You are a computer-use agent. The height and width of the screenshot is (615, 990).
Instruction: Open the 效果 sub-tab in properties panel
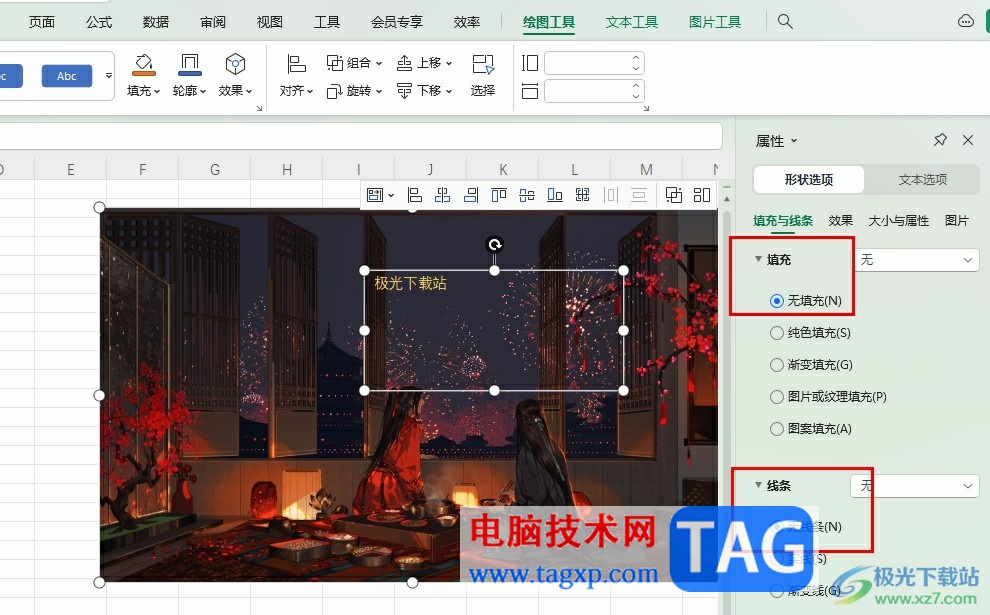coord(840,220)
